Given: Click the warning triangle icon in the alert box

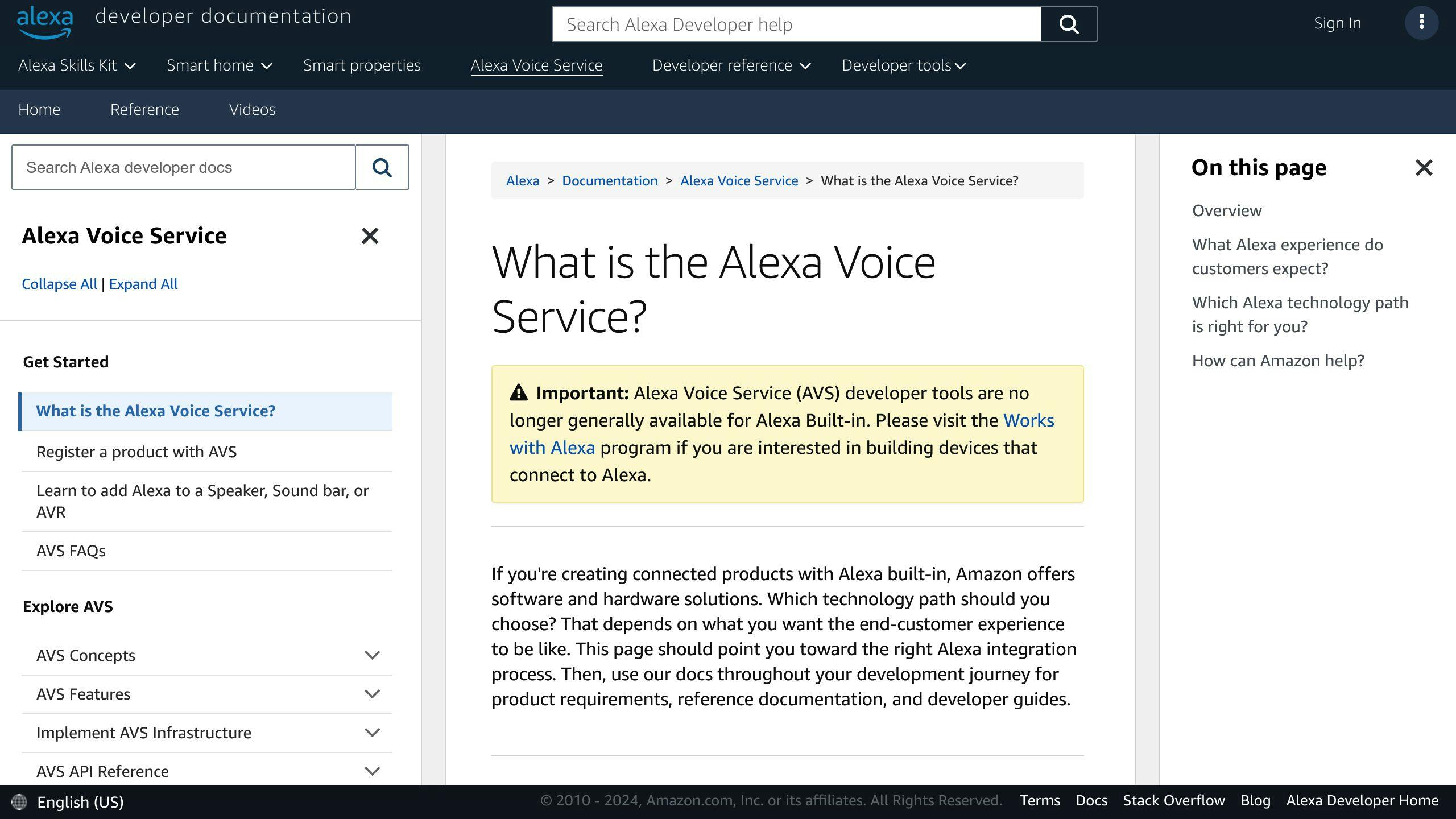Looking at the screenshot, I should click(x=518, y=392).
